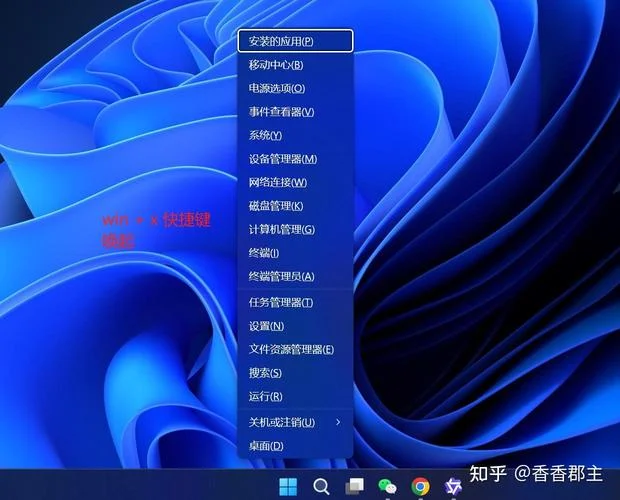This screenshot has height=500, width=620.
Task: Launch 计算机管理(G)
Action: coord(295,229)
